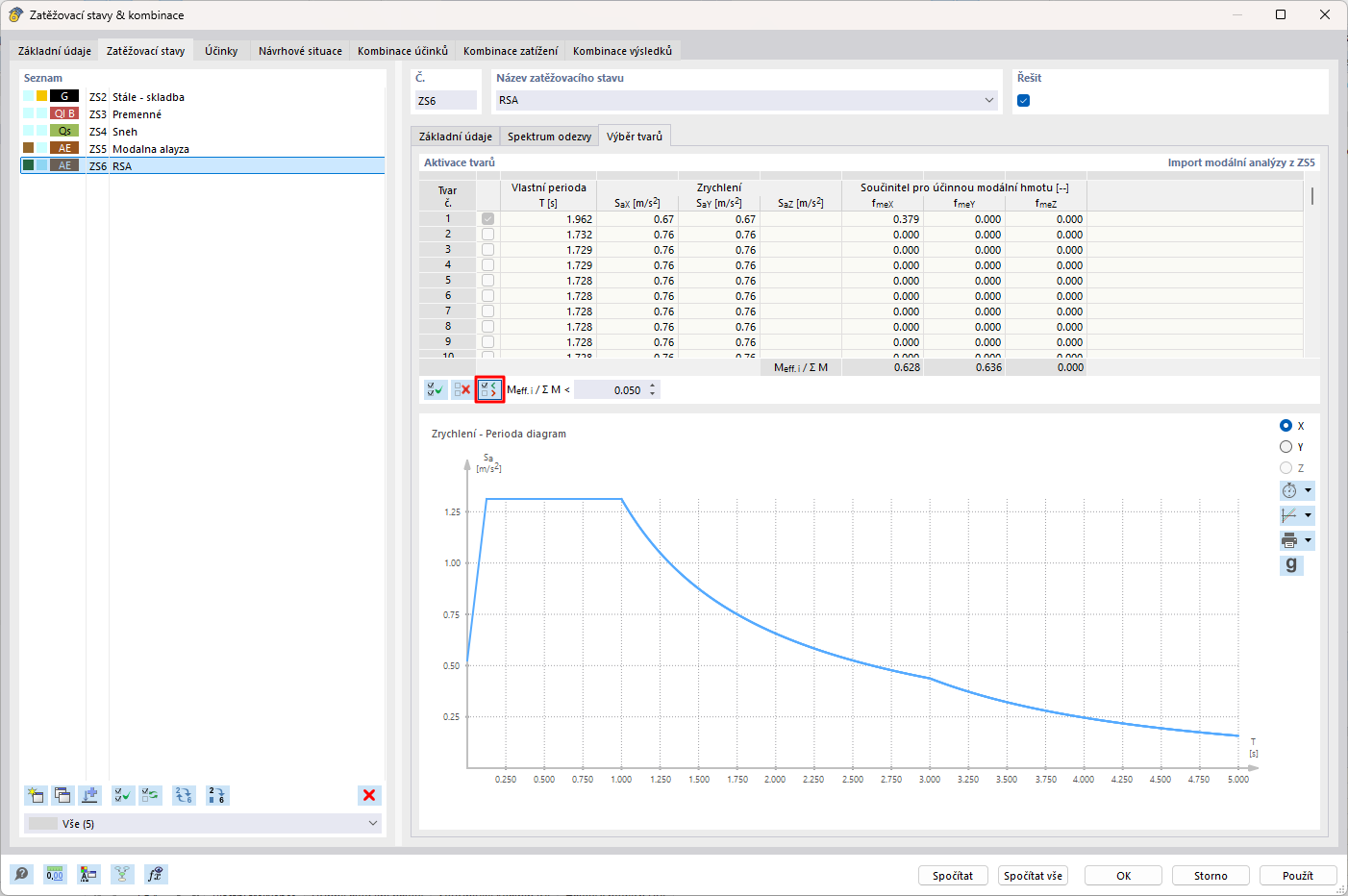
Task: Uncheck the Řešit checkbox
Action: click(1023, 99)
